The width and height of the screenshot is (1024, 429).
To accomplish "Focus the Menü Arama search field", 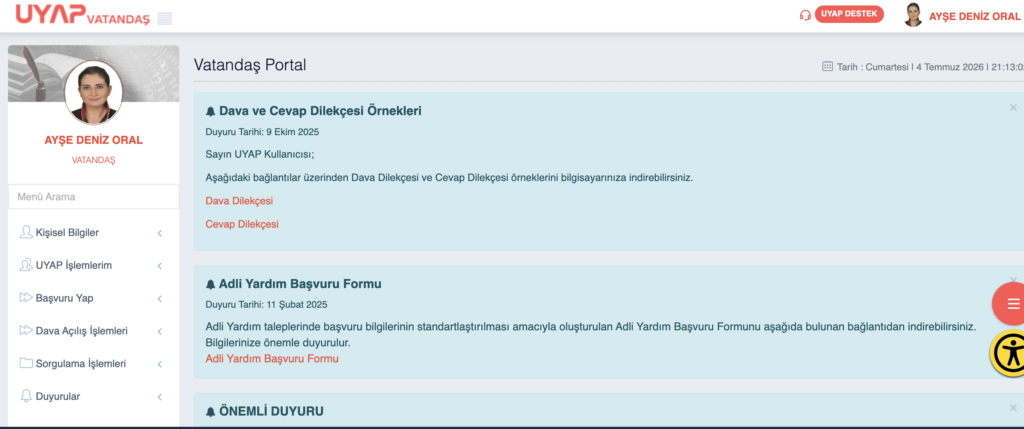I will click(93, 197).
